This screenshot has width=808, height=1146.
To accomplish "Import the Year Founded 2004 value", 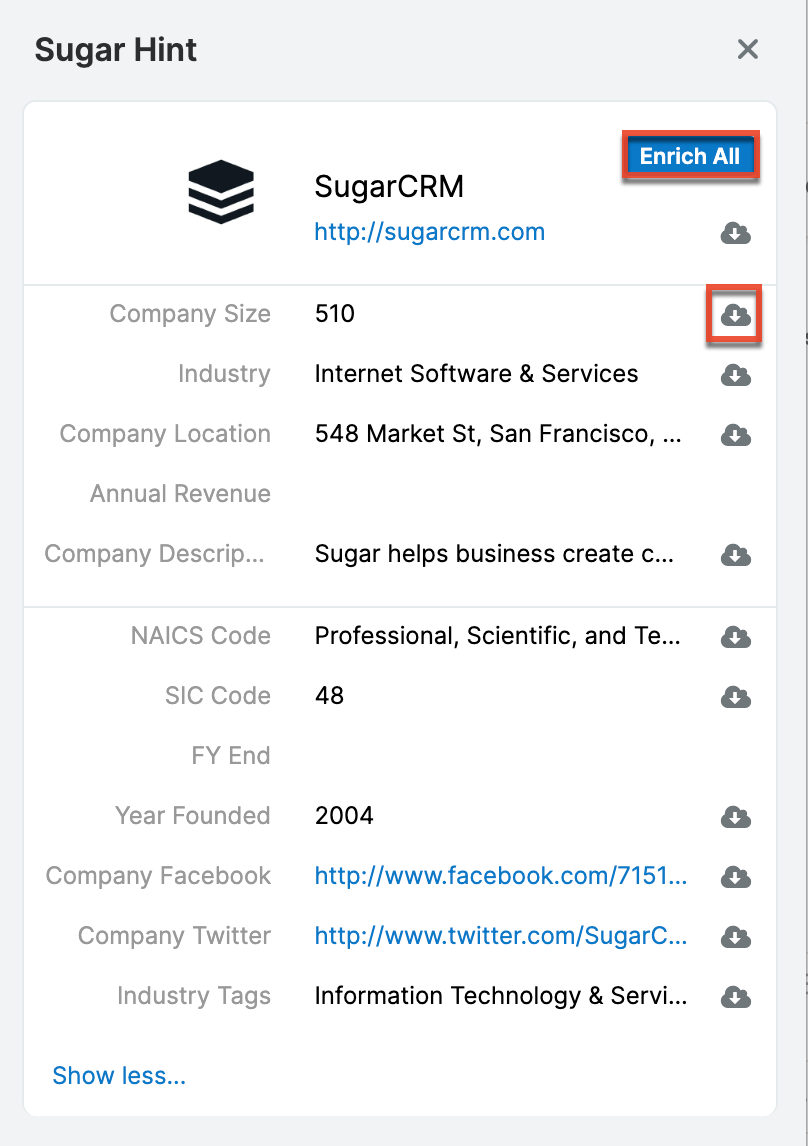I will point(734,817).
